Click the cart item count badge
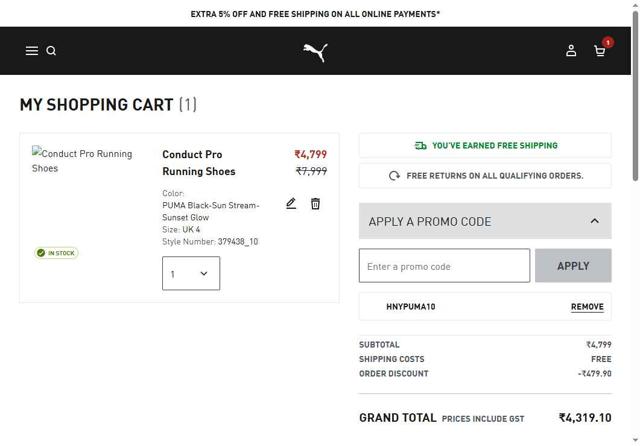 coord(608,42)
